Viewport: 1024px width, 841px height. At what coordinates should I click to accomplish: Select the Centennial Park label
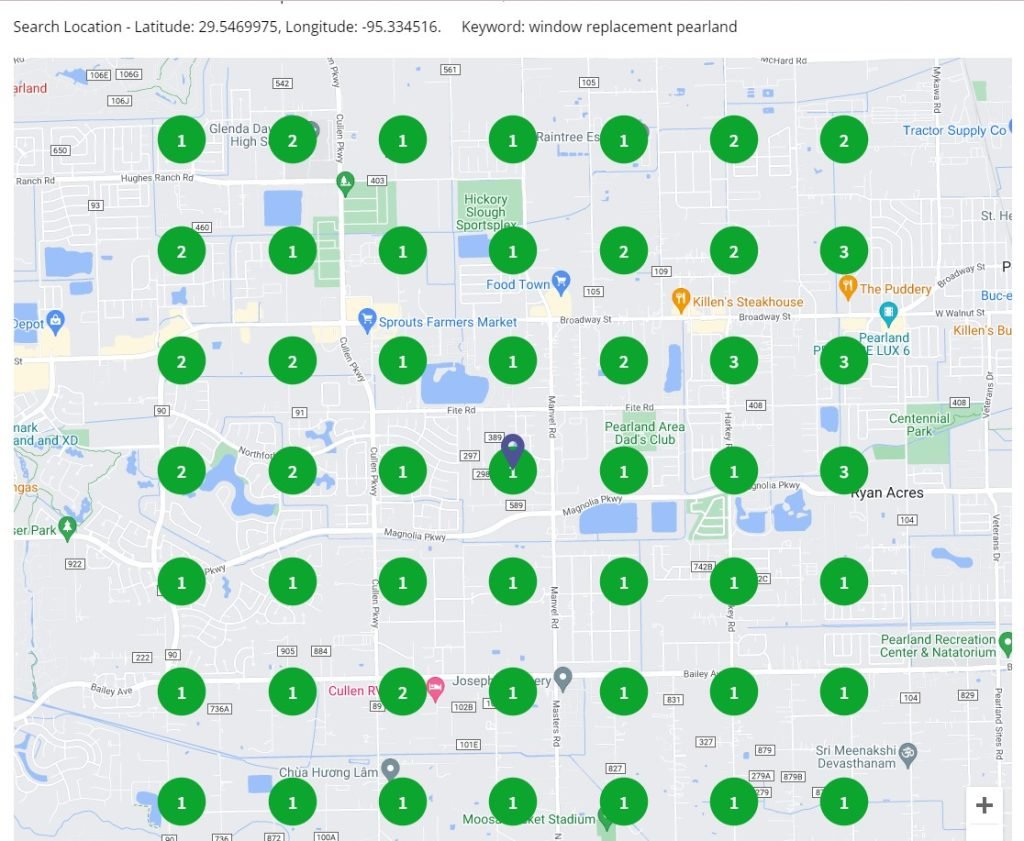coord(919,424)
